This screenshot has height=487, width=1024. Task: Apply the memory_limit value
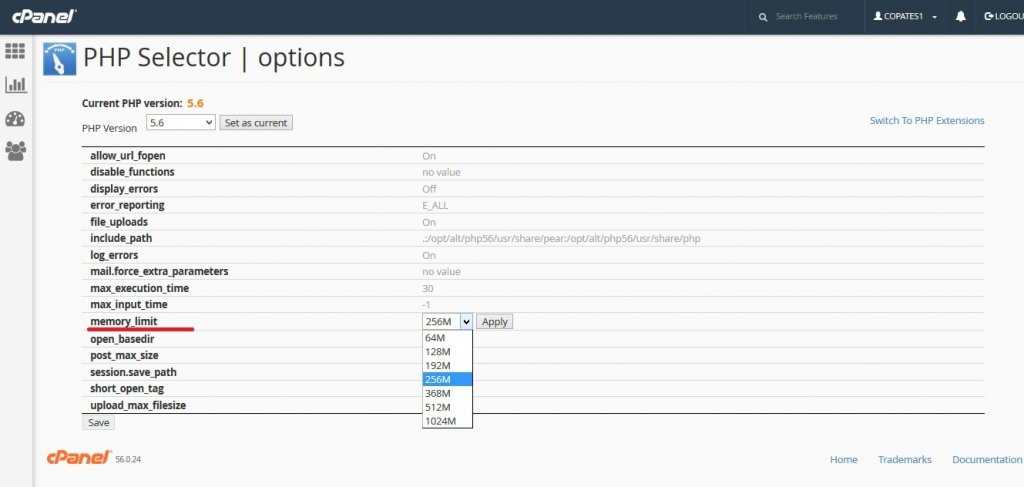tap(494, 322)
